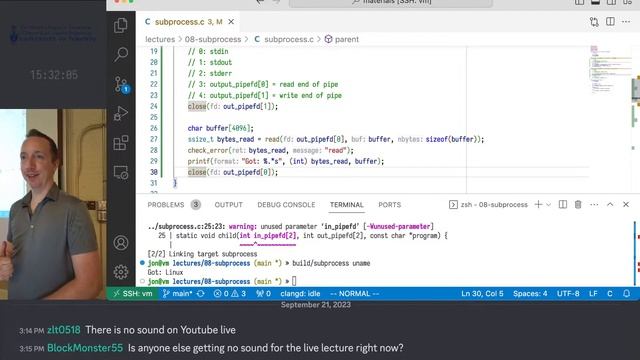Change file encoding via UTF-8
The image size is (640, 360).
(568, 293)
